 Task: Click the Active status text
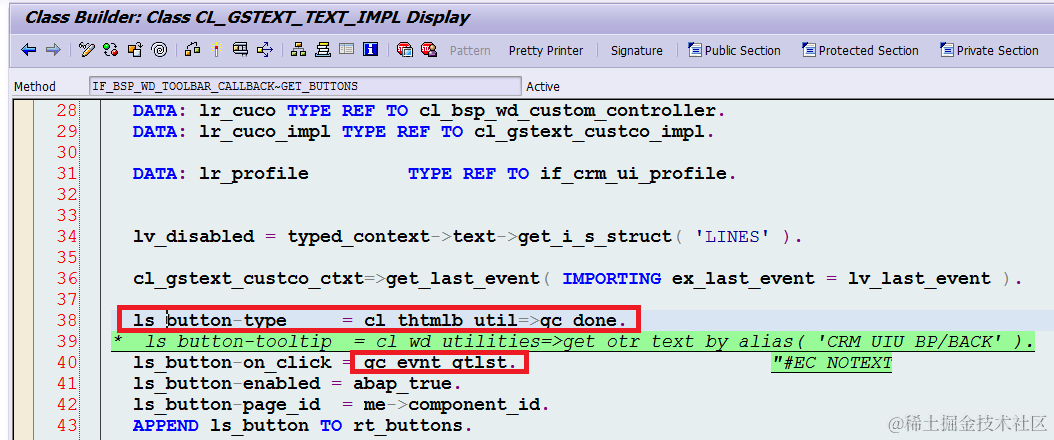542,87
